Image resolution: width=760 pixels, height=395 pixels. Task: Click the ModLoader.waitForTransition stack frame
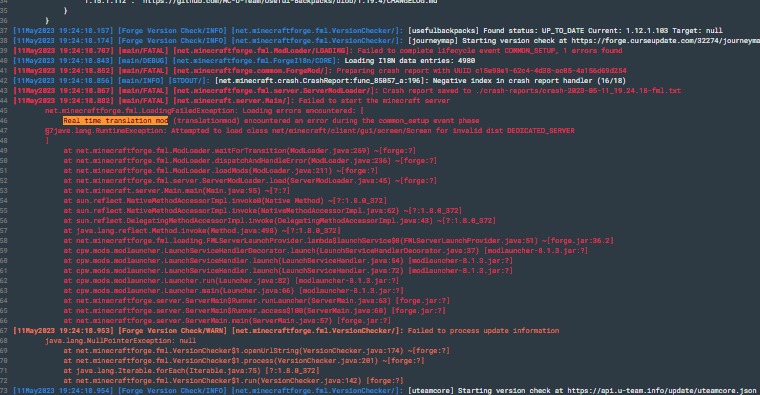pyautogui.click(x=239, y=151)
